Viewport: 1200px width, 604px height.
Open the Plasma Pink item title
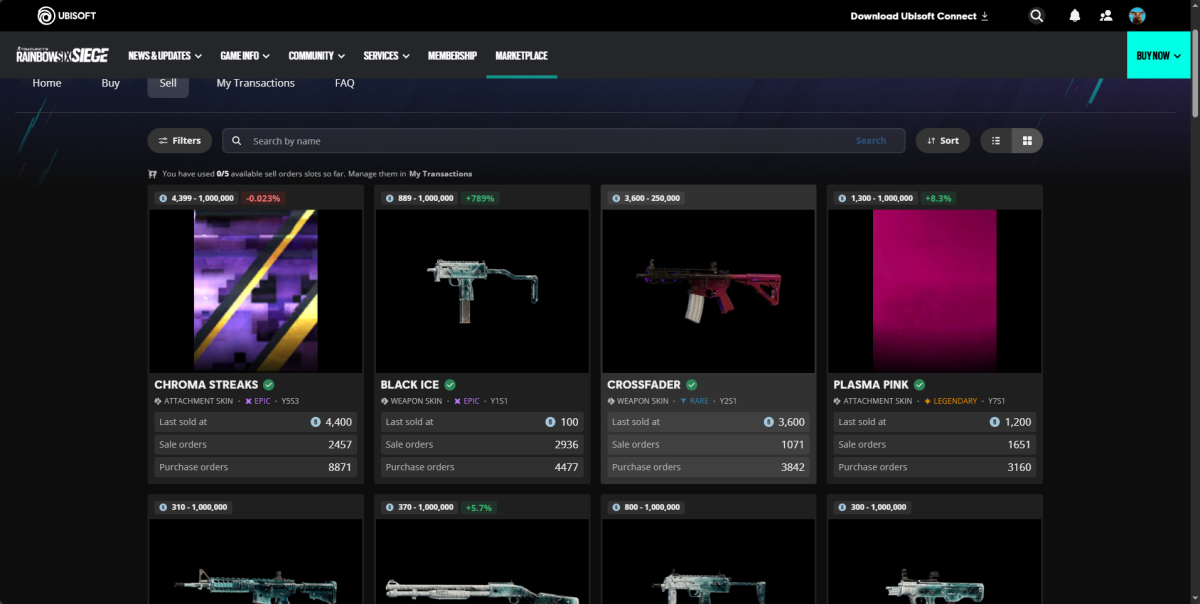point(871,385)
